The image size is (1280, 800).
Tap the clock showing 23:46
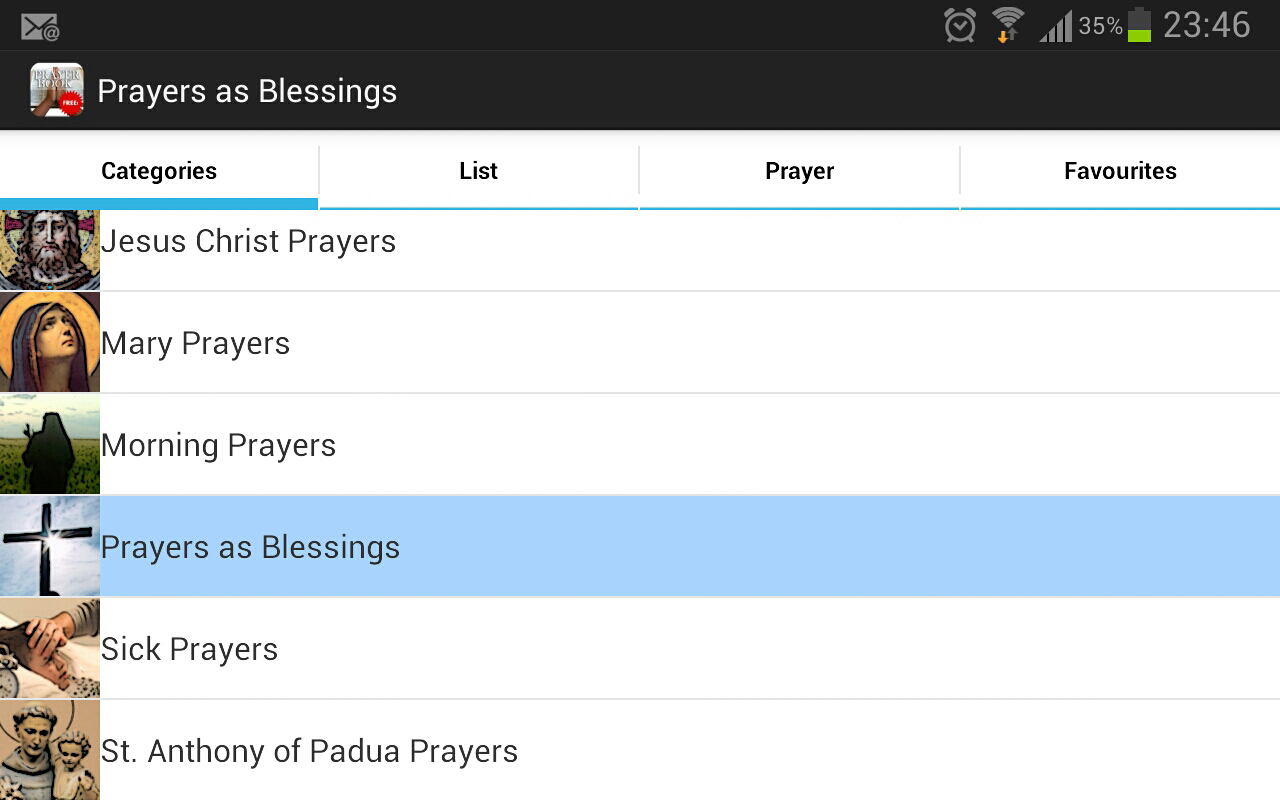1206,25
